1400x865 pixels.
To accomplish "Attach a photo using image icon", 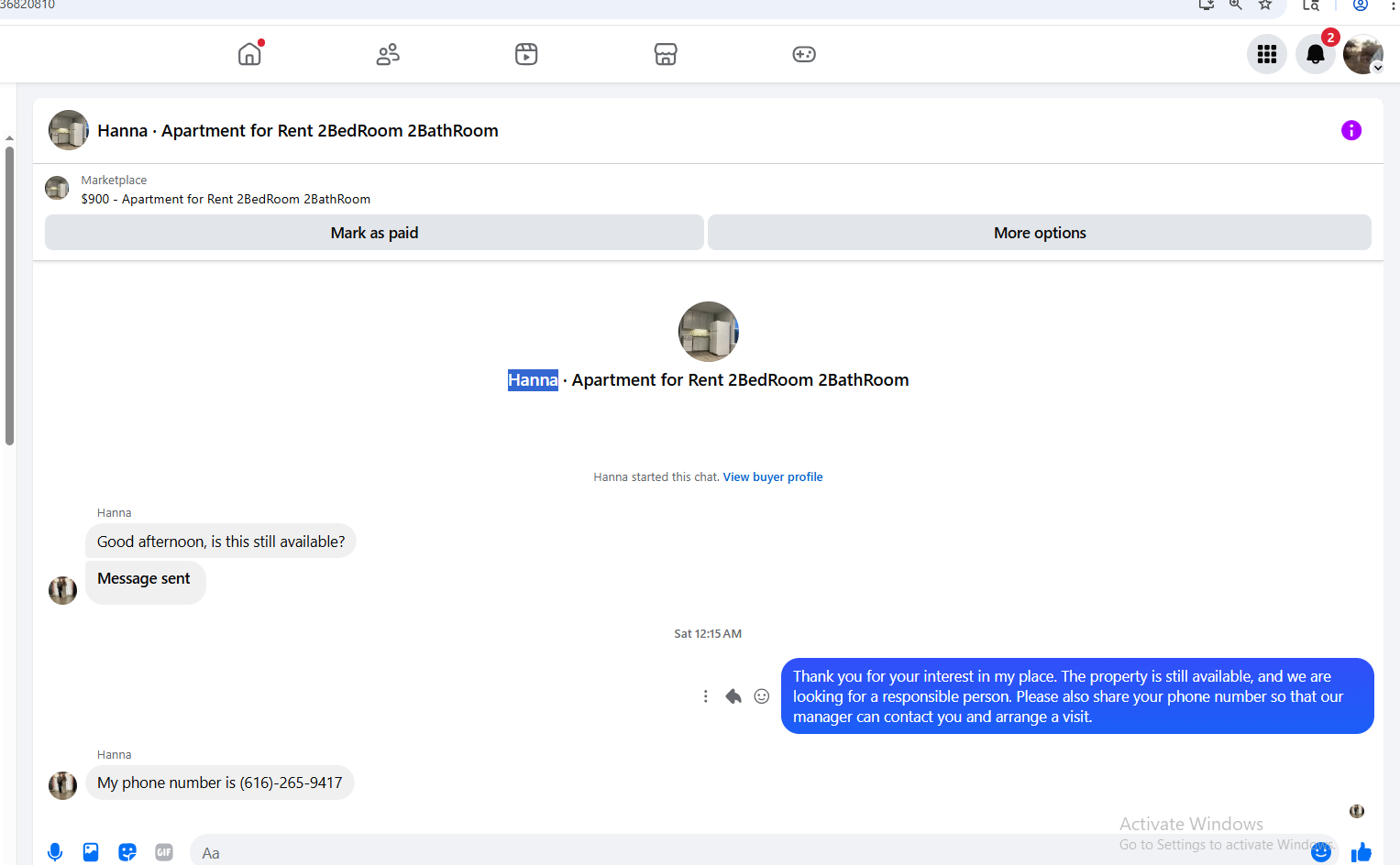I will pyautogui.click(x=91, y=852).
